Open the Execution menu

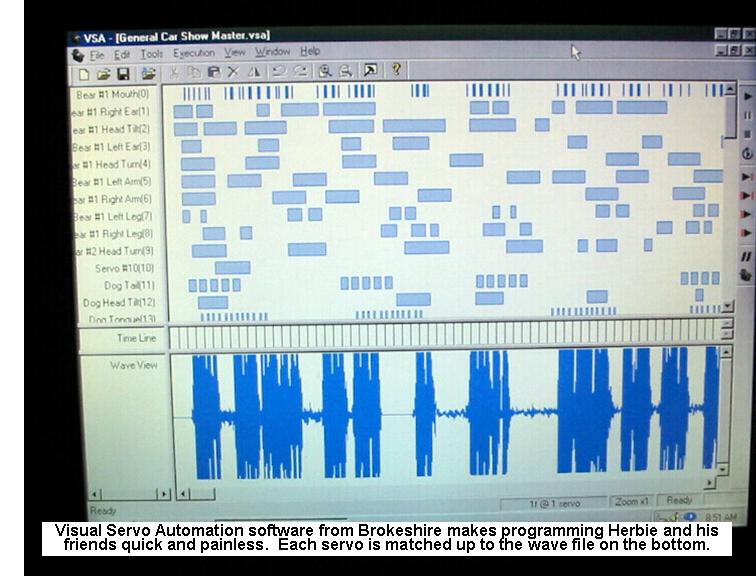click(193, 53)
